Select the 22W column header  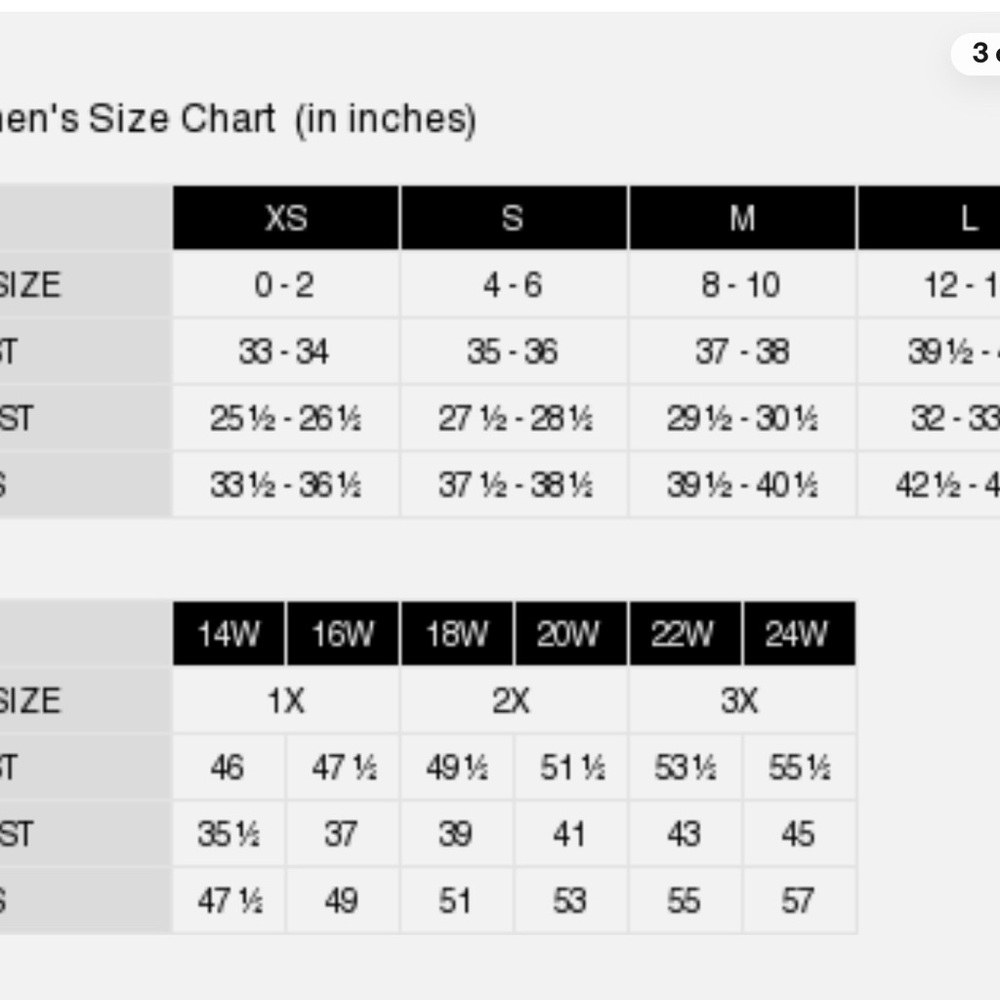[685, 633]
